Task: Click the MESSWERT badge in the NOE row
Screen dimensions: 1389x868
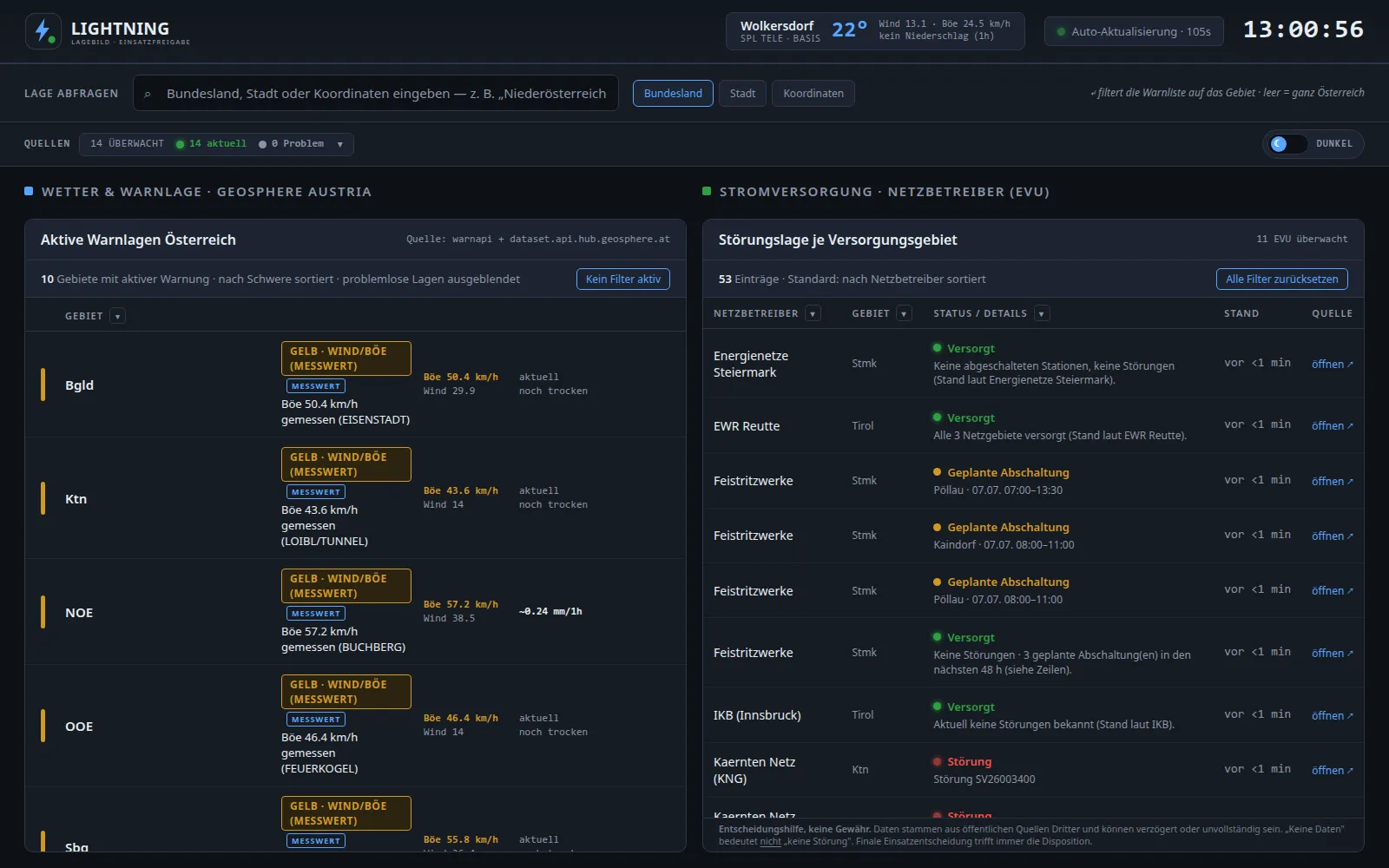Action: (x=316, y=614)
